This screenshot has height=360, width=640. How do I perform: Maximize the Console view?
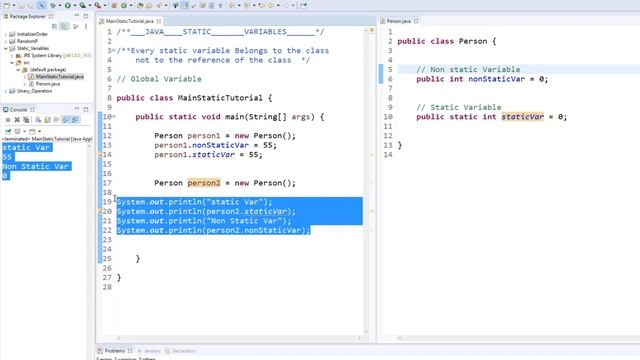[x=86, y=109]
